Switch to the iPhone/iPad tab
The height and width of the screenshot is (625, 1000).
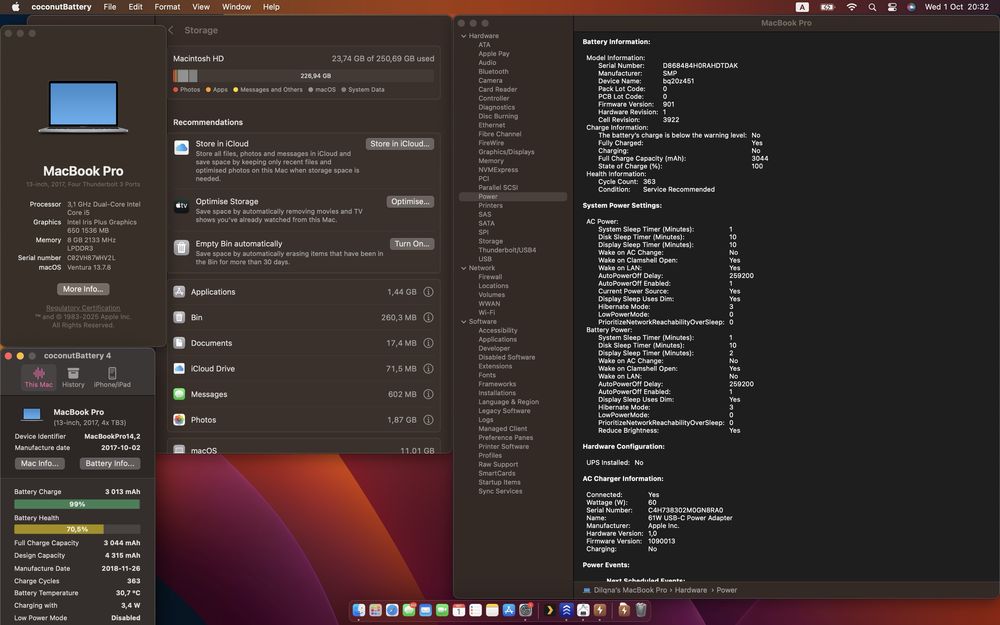pyautogui.click(x=112, y=377)
